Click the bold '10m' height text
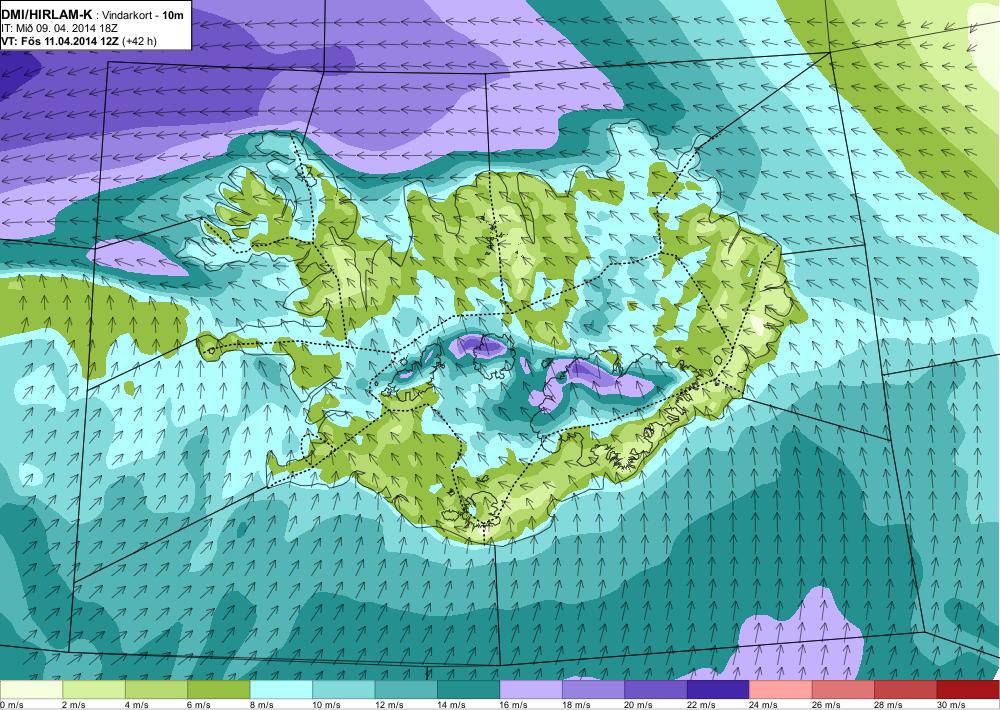Screen dimensions: 1000x710 click(x=173, y=15)
